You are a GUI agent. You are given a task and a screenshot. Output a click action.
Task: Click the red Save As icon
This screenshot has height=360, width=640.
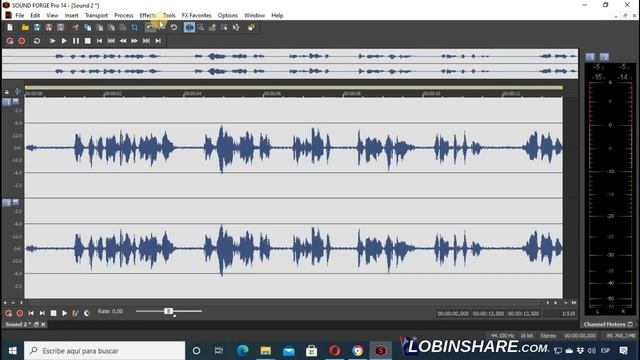coord(49,27)
